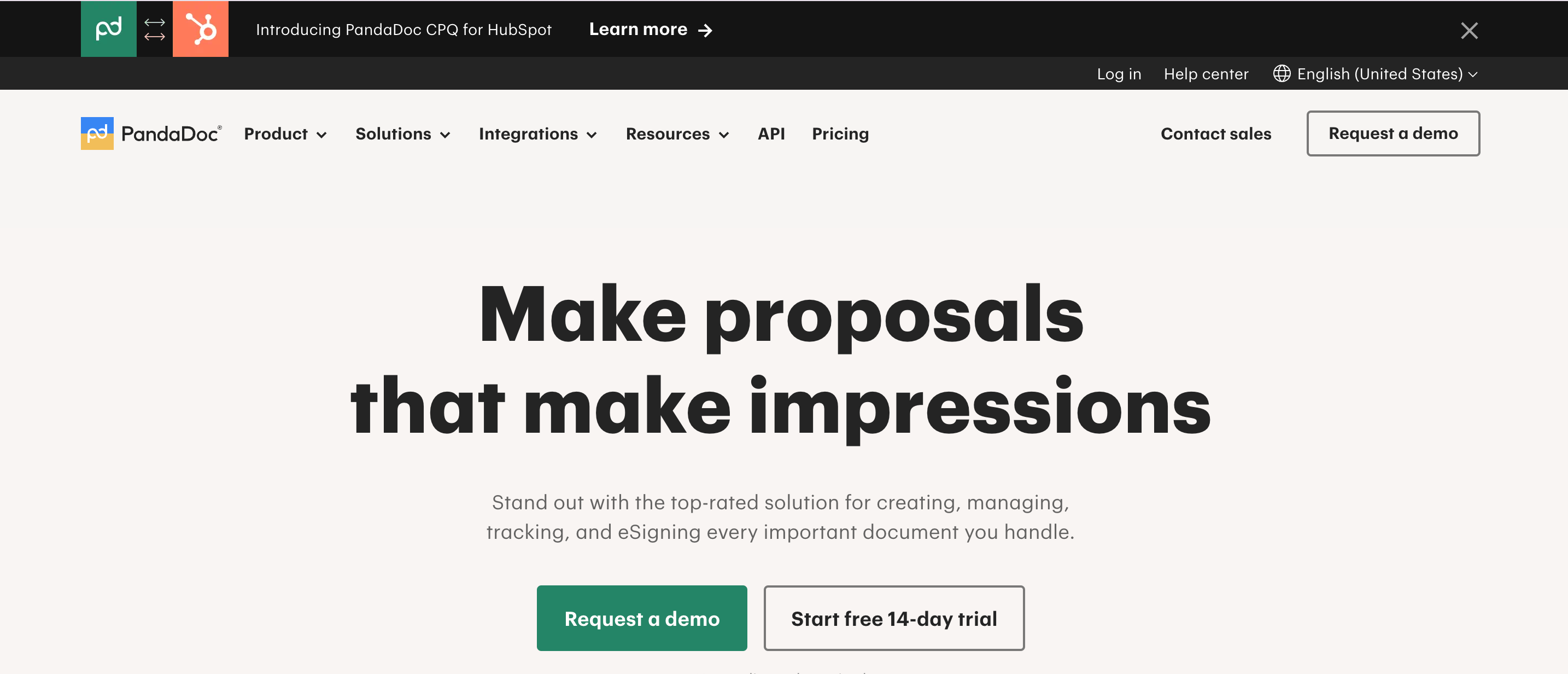The height and width of the screenshot is (674, 1568).
Task: Click the orange HubSpot logo icon
Action: [x=200, y=28]
